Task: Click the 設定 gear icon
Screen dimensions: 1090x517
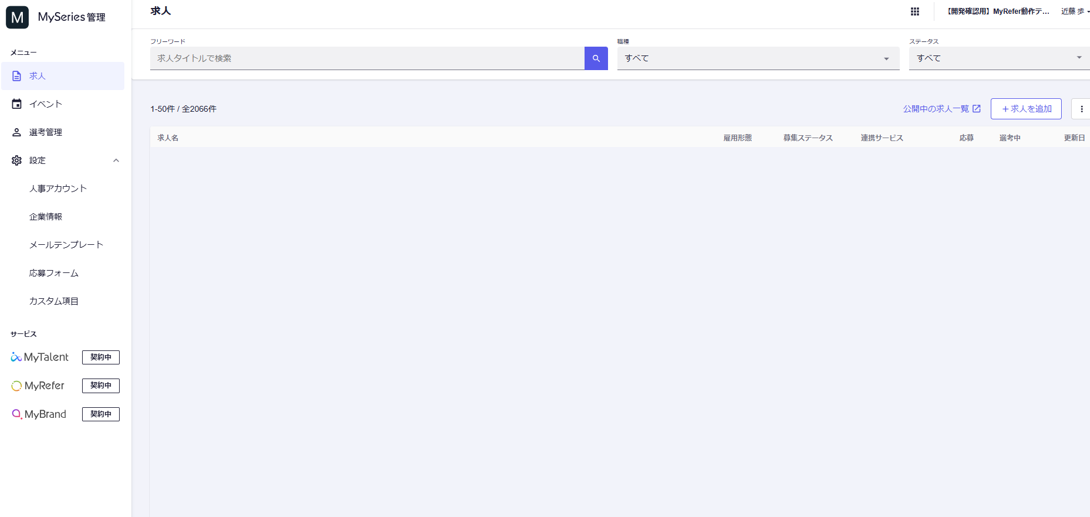Action: click(17, 160)
